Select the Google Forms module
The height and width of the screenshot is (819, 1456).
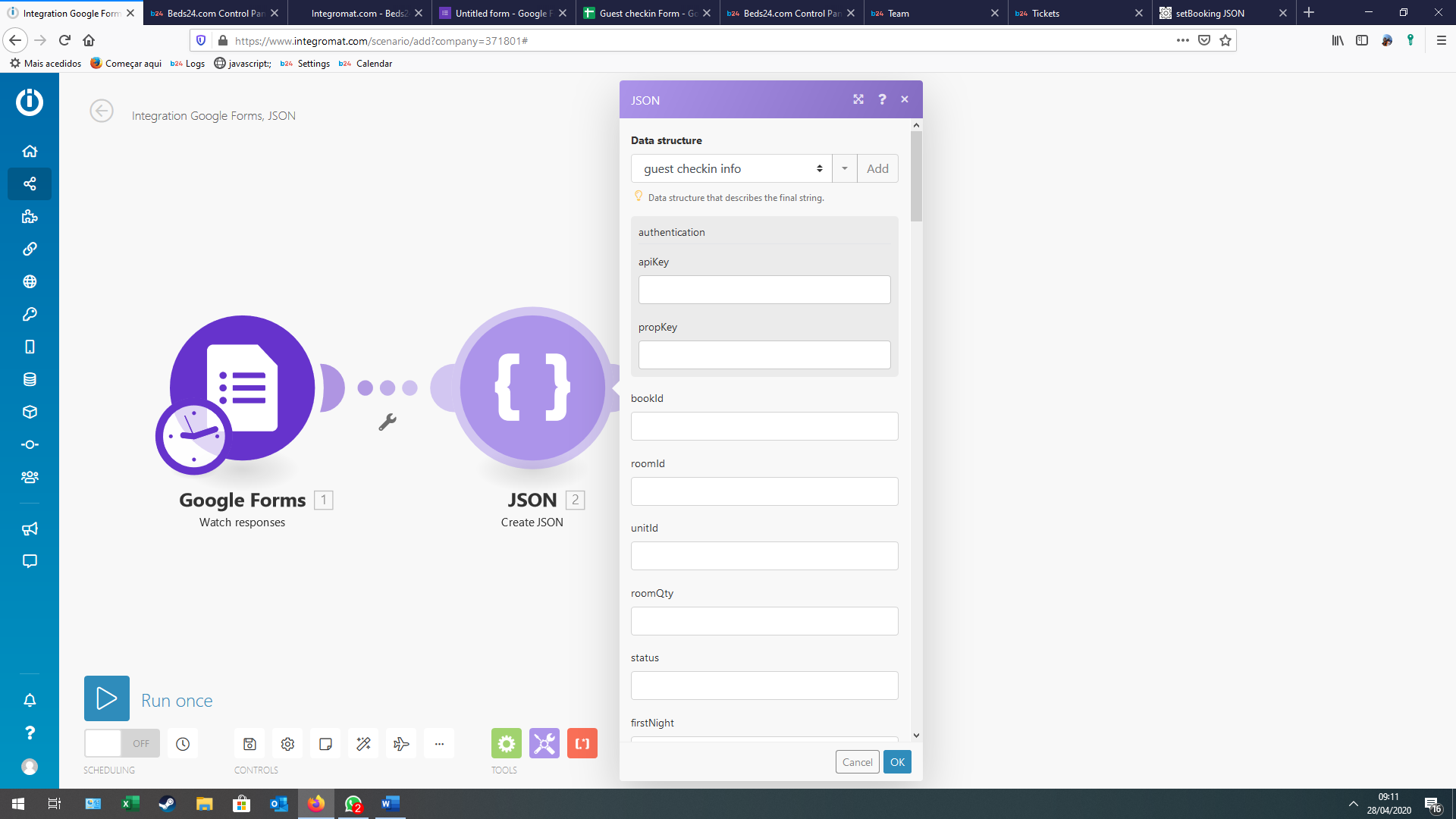241,389
